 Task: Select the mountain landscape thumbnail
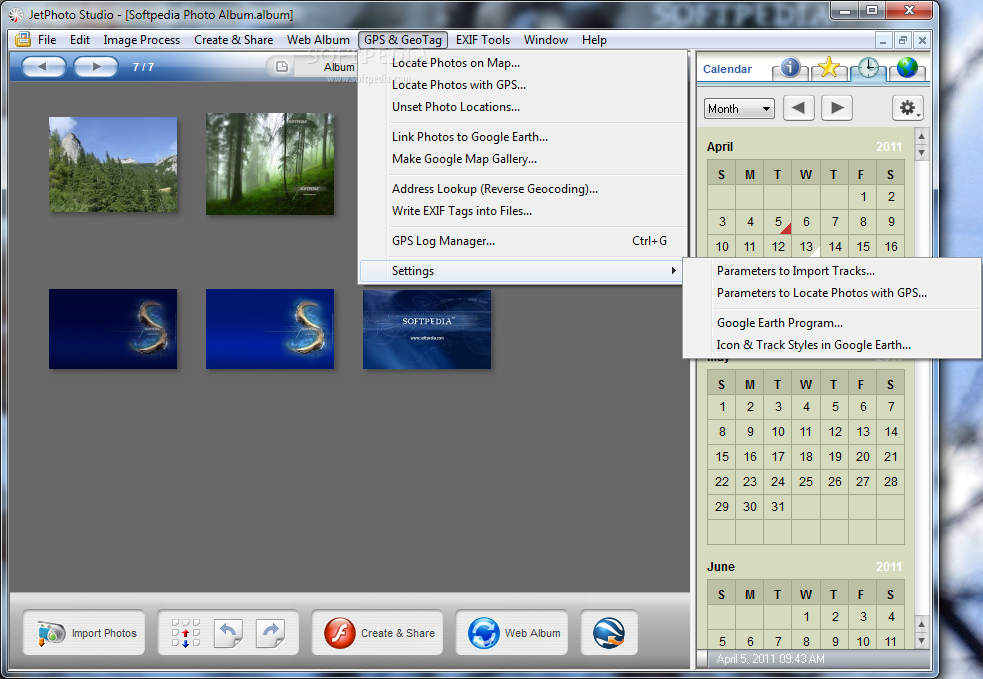113,164
